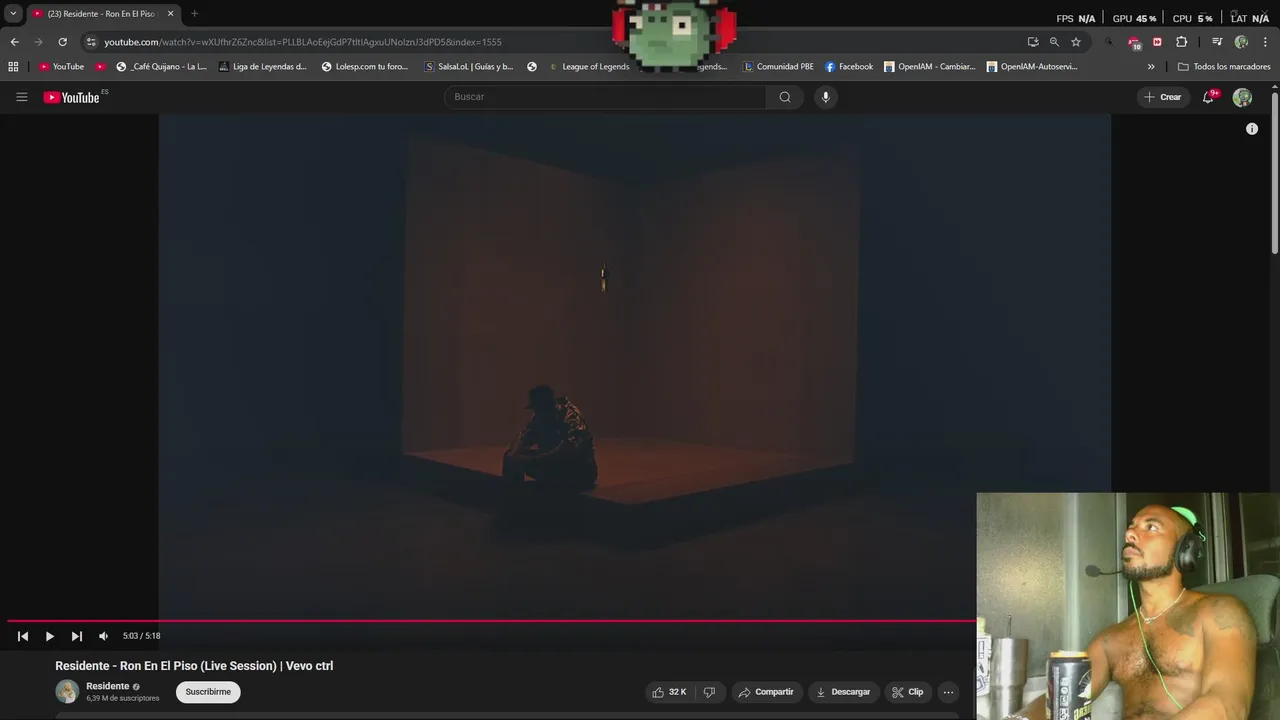
Task: Open a new browser tab
Action: tap(194, 14)
